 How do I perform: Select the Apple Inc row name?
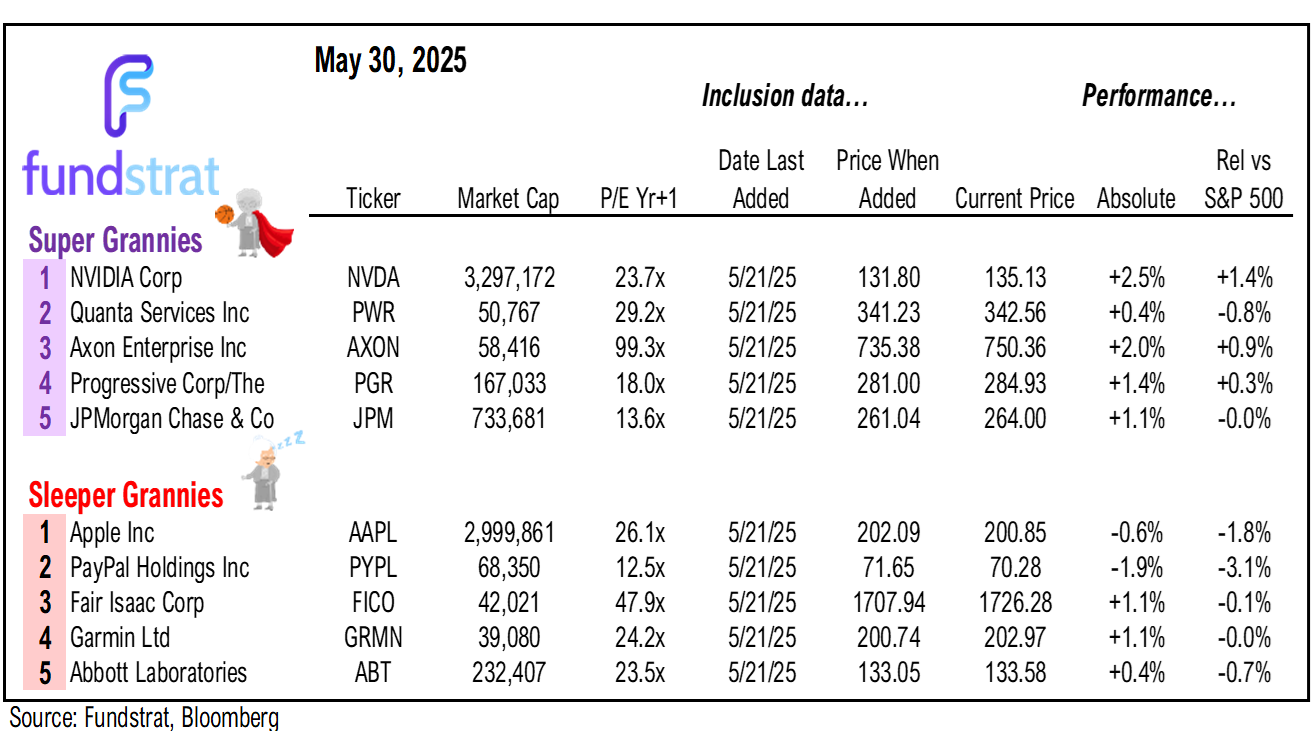click(x=112, y=533)
